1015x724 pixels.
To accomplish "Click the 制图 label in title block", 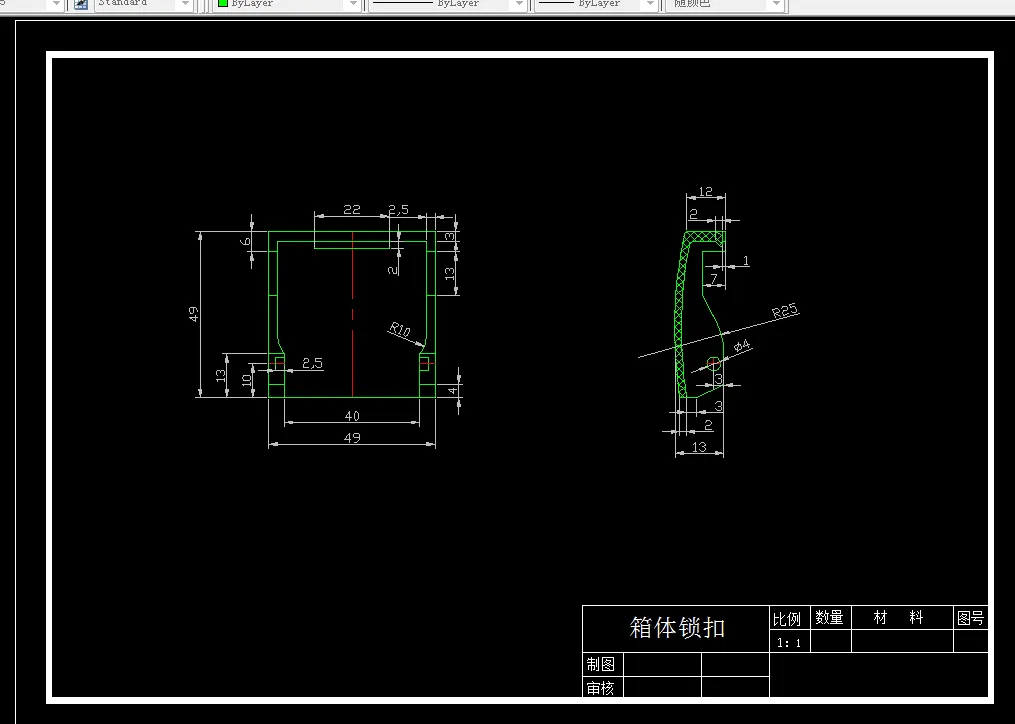I will tap(601, 664).
